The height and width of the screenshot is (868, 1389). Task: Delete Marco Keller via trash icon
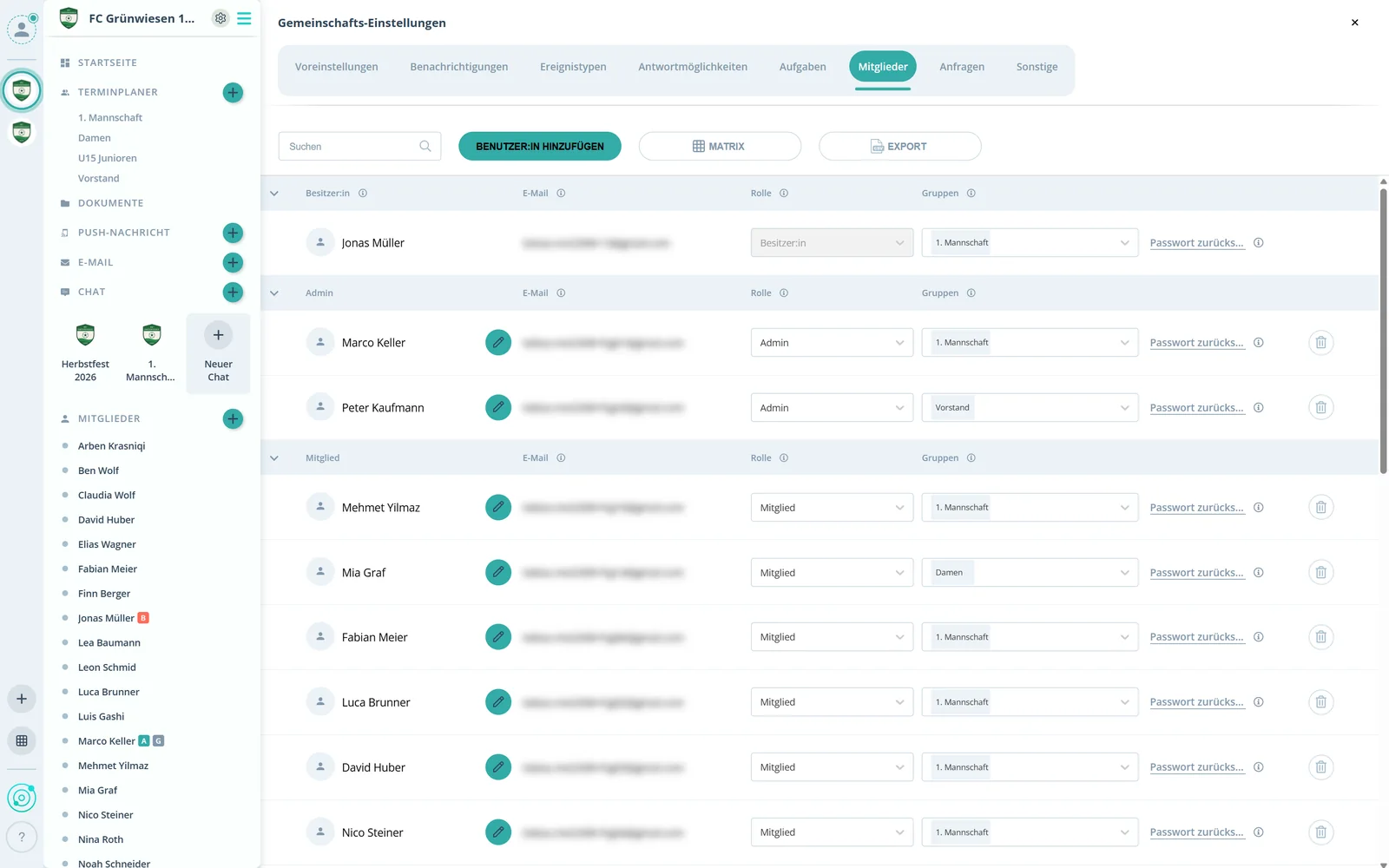click(x=1320, y=343)
